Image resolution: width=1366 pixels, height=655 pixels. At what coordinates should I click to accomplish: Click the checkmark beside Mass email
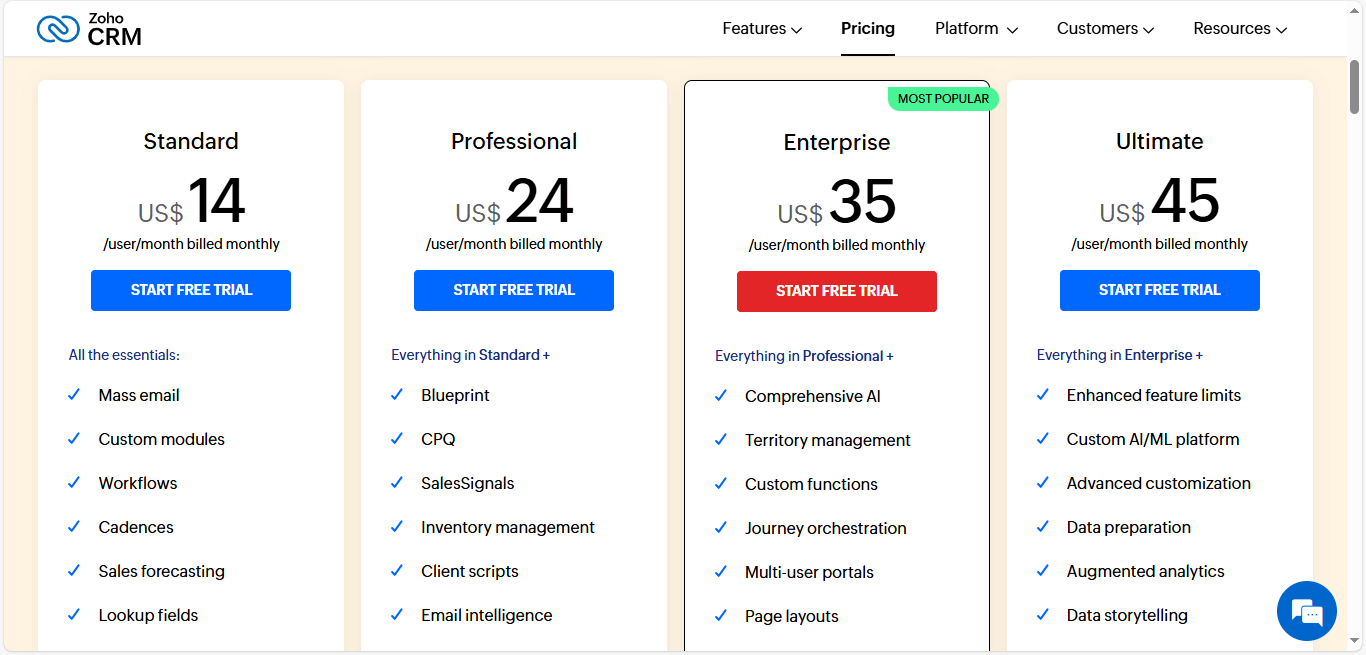(74, 395)
